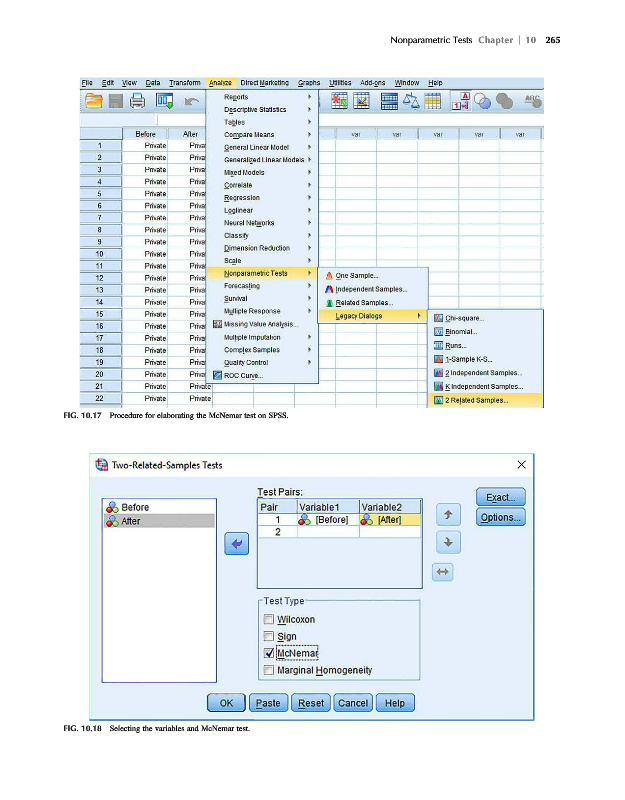625x800 pixels.
Task: Enable the Wilcoxon test checkbox
Action: (268, 620)
